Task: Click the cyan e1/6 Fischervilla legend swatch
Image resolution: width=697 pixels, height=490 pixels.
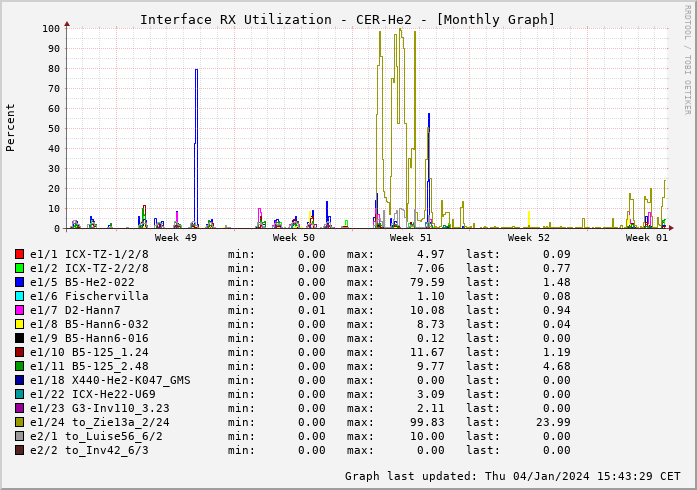Action: (x=19, y=296)
